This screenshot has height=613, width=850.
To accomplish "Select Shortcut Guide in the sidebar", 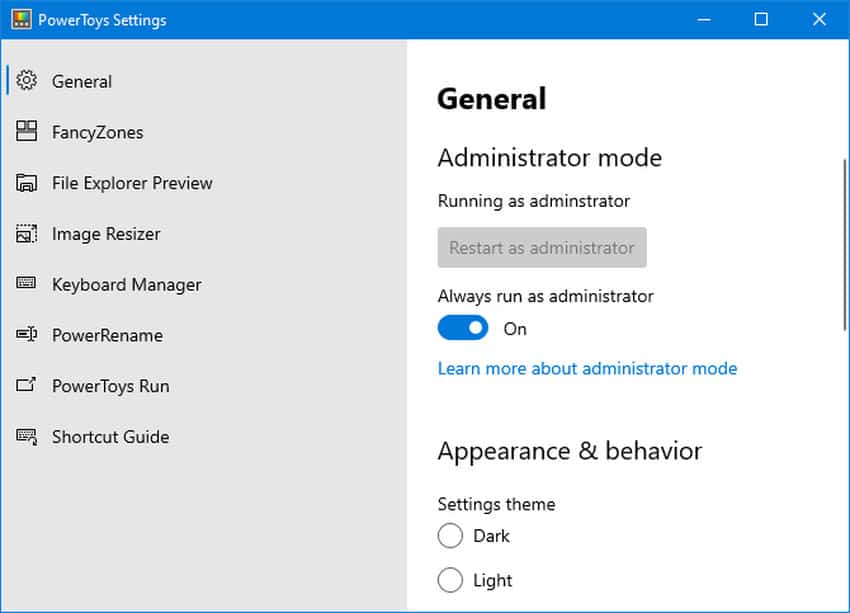I will click(203, 437).
